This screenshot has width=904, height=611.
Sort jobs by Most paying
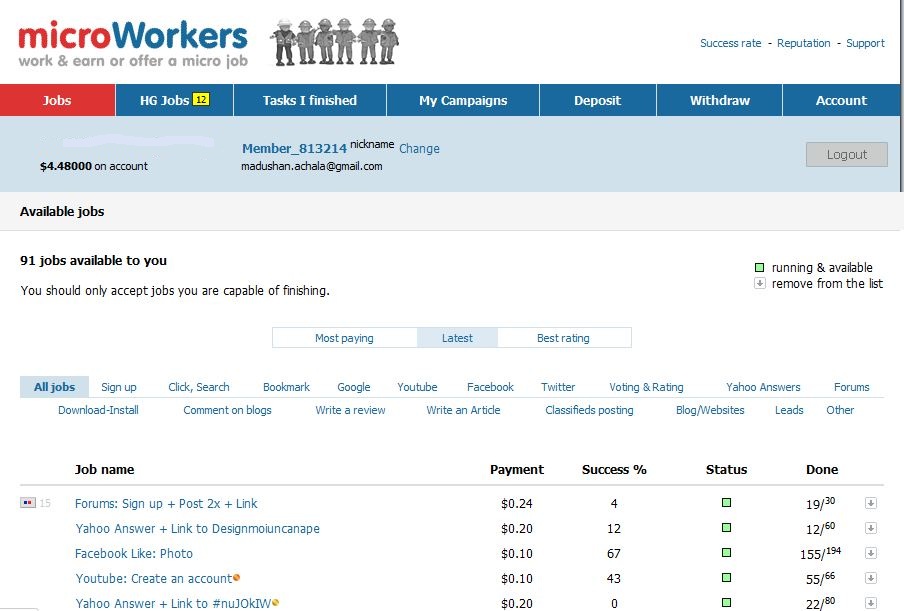click(344, 338)
